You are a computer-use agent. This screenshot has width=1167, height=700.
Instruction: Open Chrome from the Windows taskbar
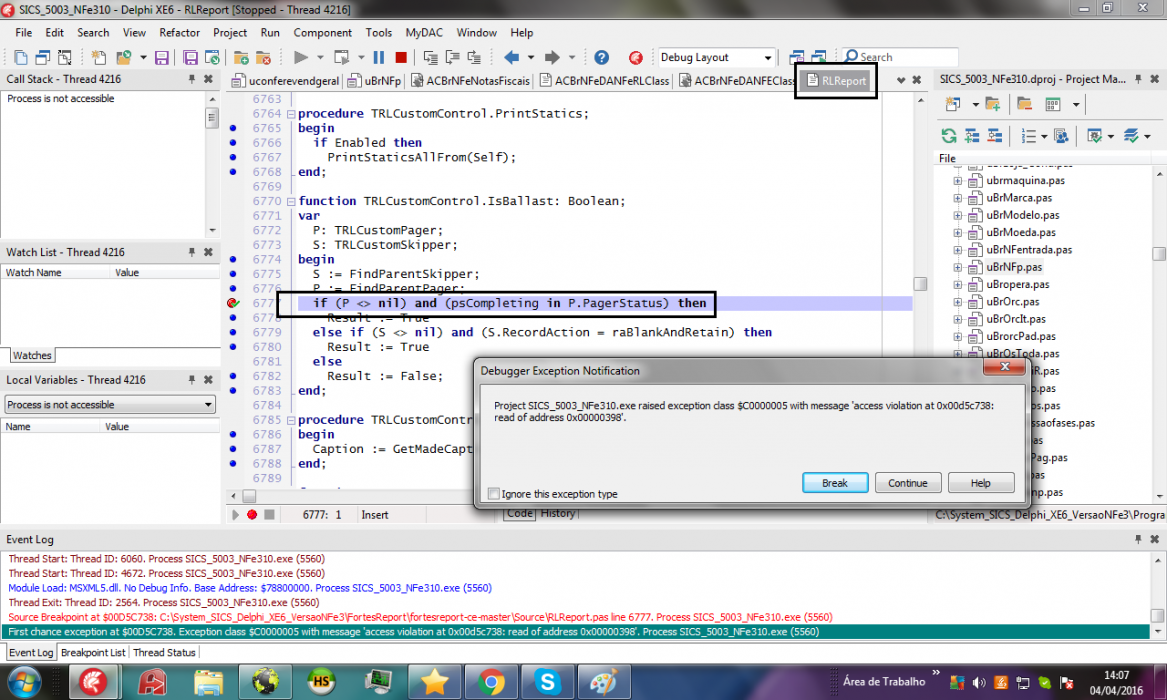[x=490, y=682]
